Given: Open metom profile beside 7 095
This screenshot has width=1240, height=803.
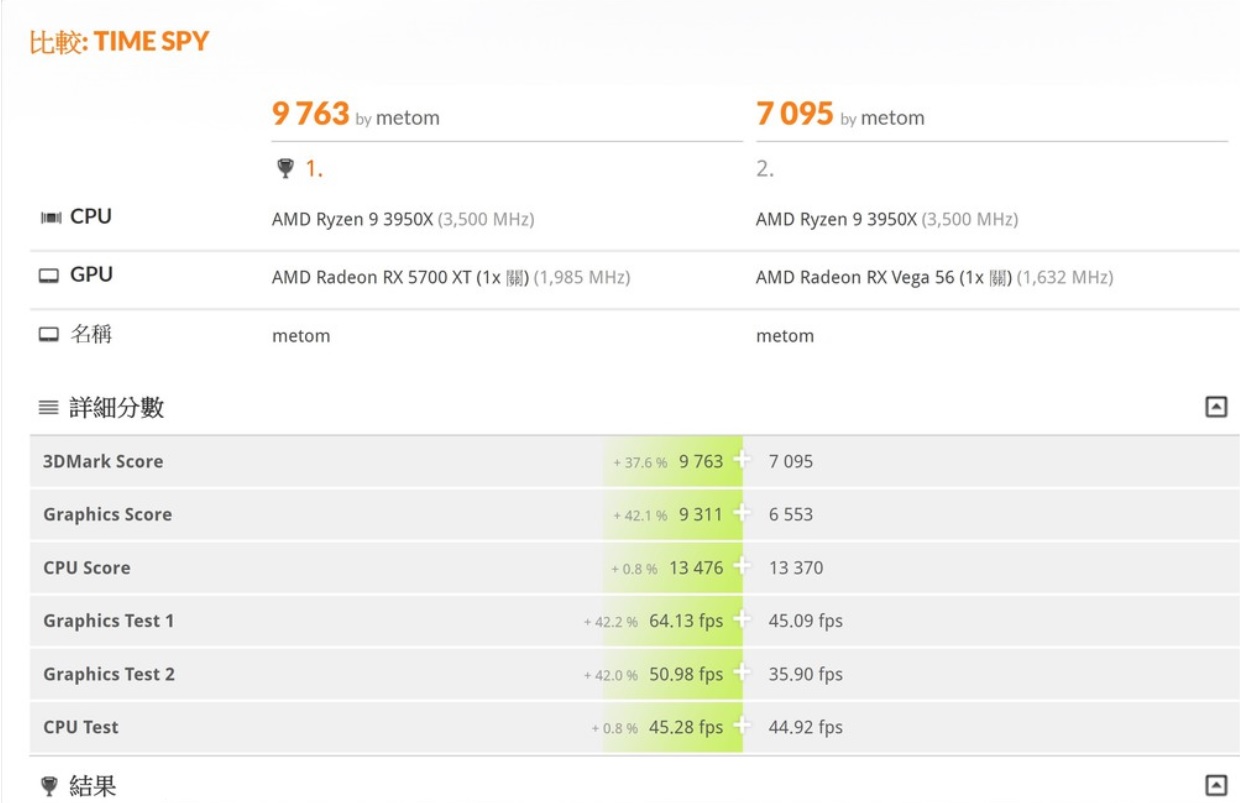Looking at the screenshot, I should tap(893, 118).
